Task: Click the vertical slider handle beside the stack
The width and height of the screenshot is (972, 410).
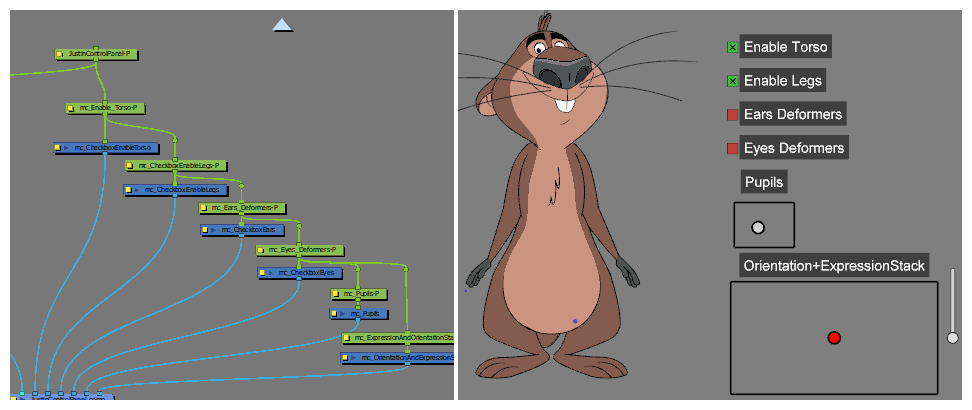Action: coord(953,338)
